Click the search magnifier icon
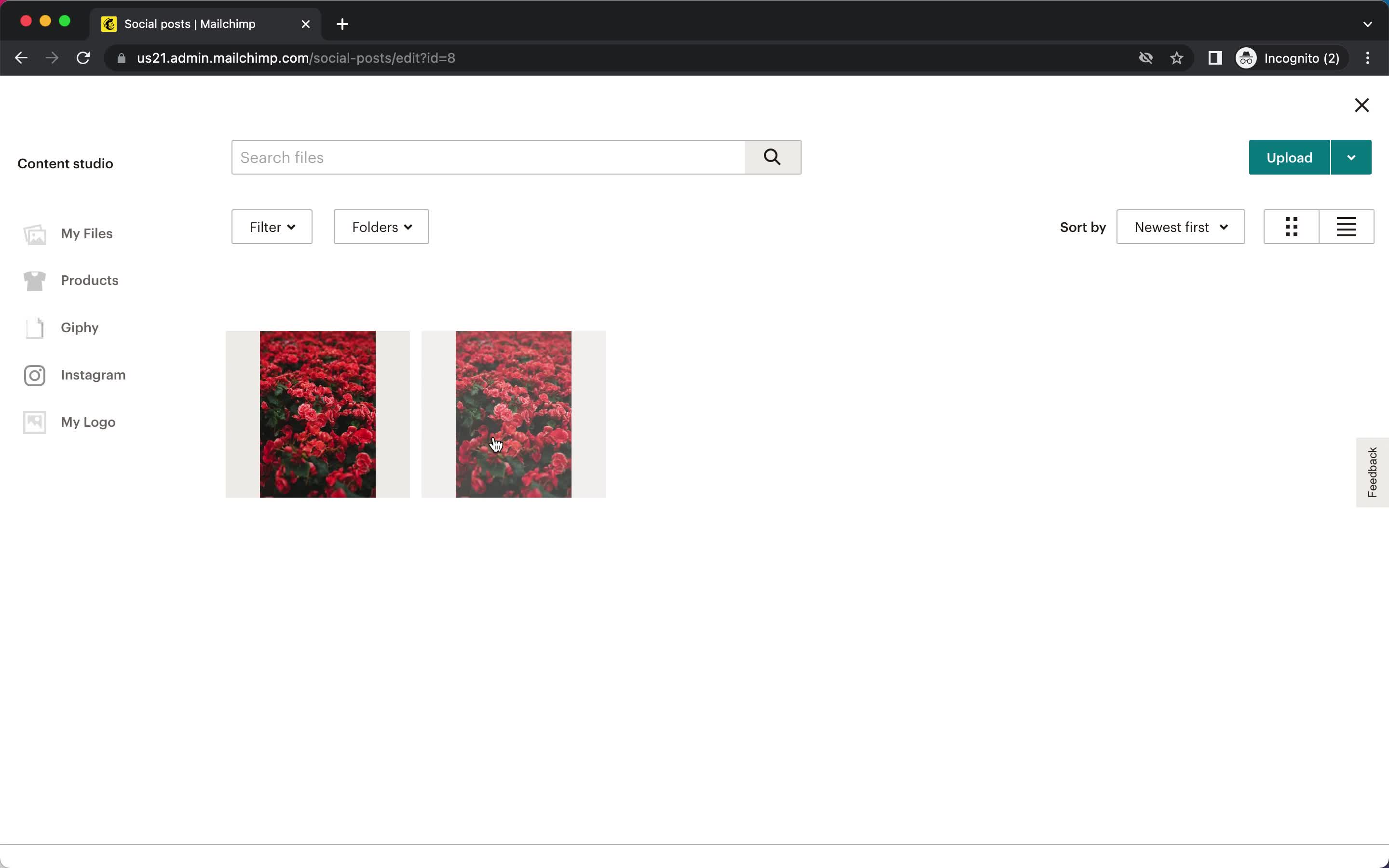The width and height of the screenshot is (1389, 868). point(773,157)
